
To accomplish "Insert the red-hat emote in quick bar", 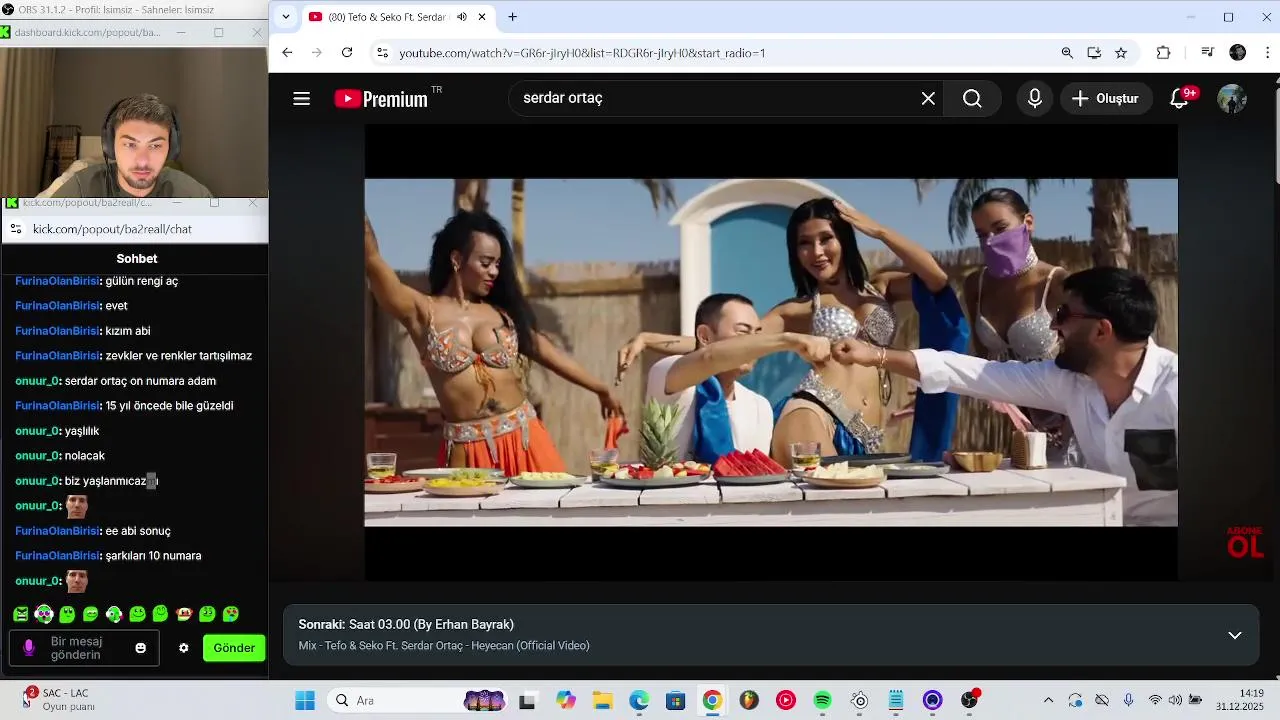I will point(184,614).
